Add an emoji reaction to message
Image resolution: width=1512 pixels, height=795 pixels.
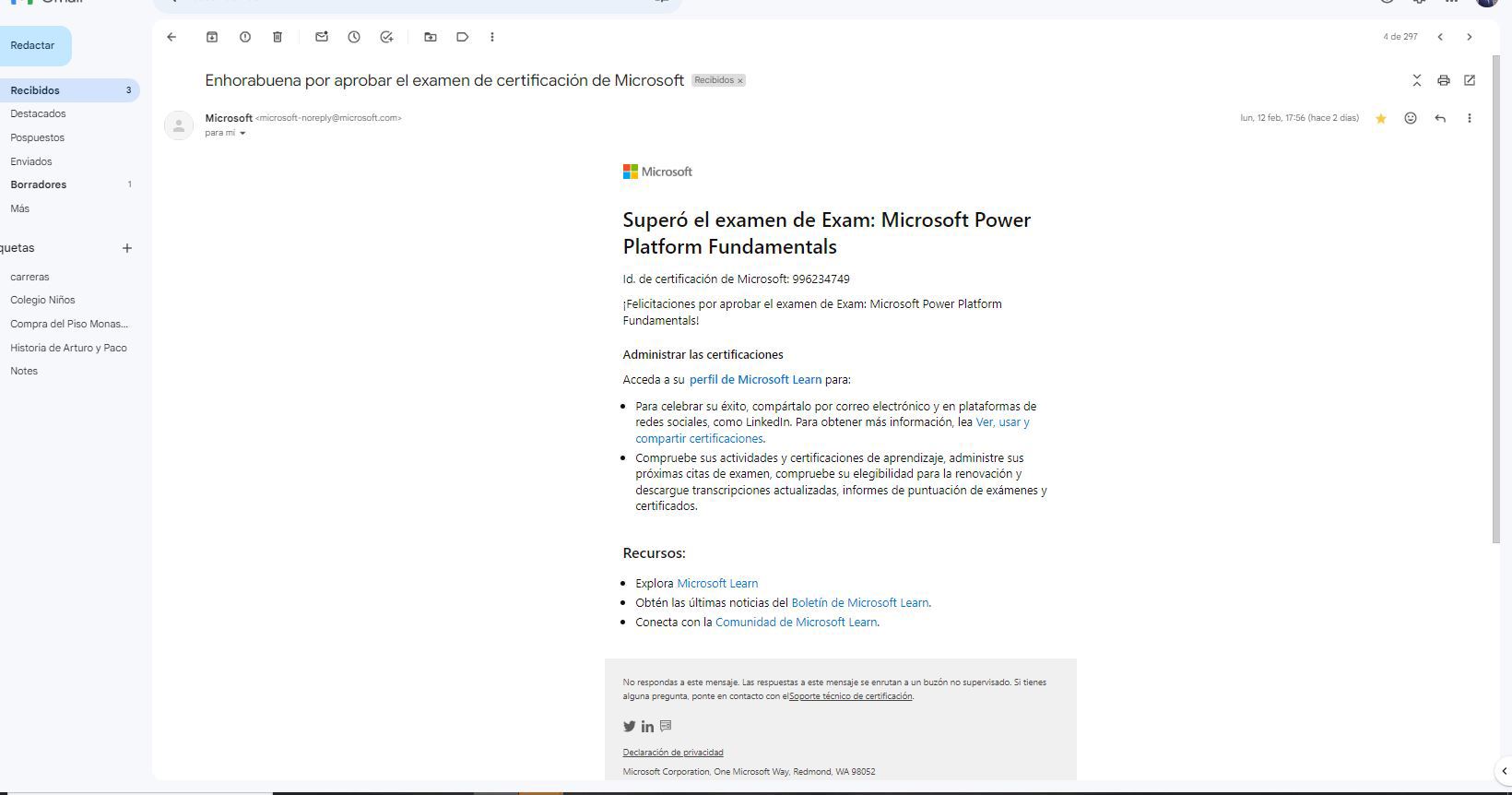coord(1411,118)
